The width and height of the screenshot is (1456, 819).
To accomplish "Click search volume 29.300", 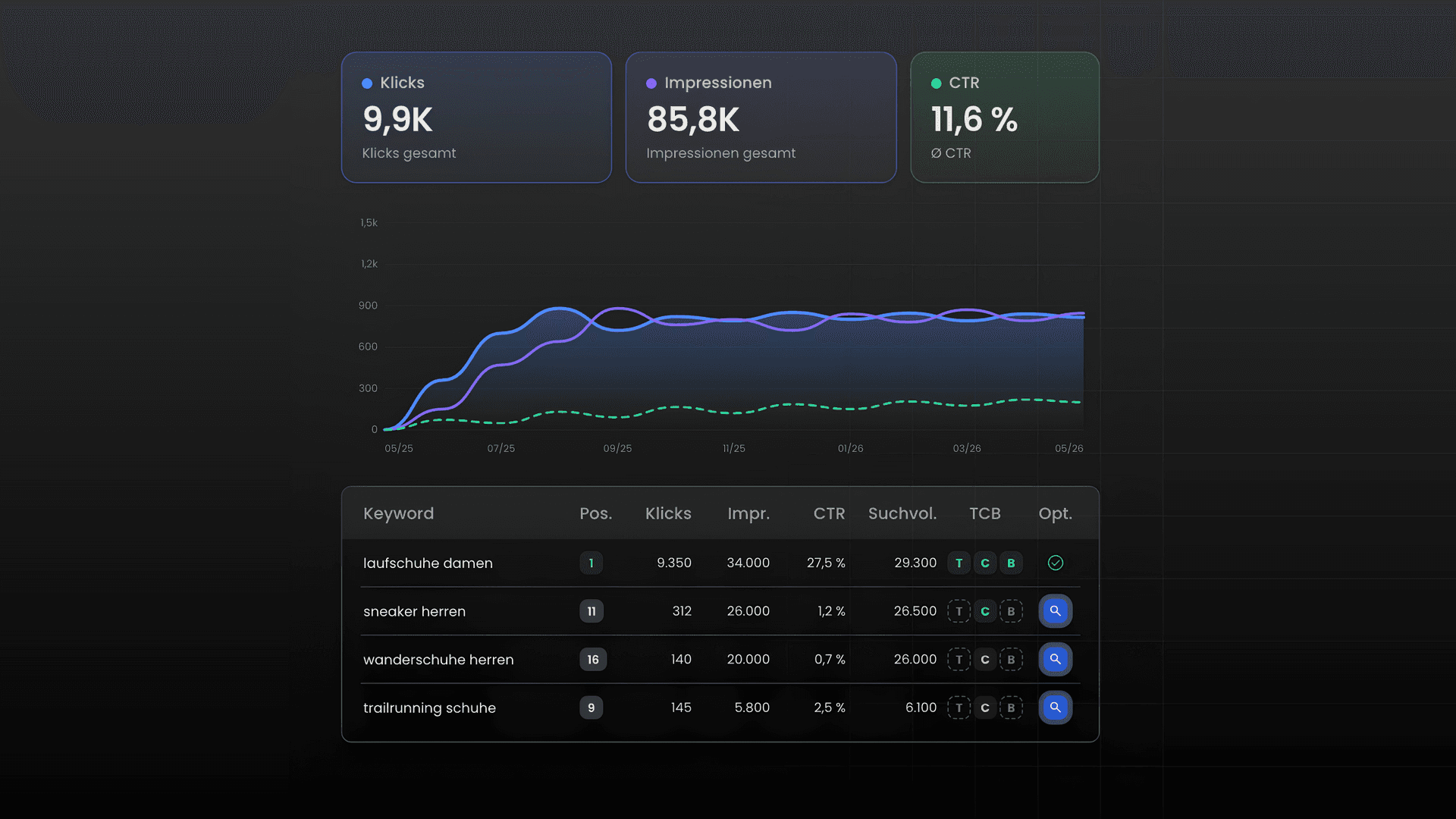I will pyautogui.click(x=915, y=563).
